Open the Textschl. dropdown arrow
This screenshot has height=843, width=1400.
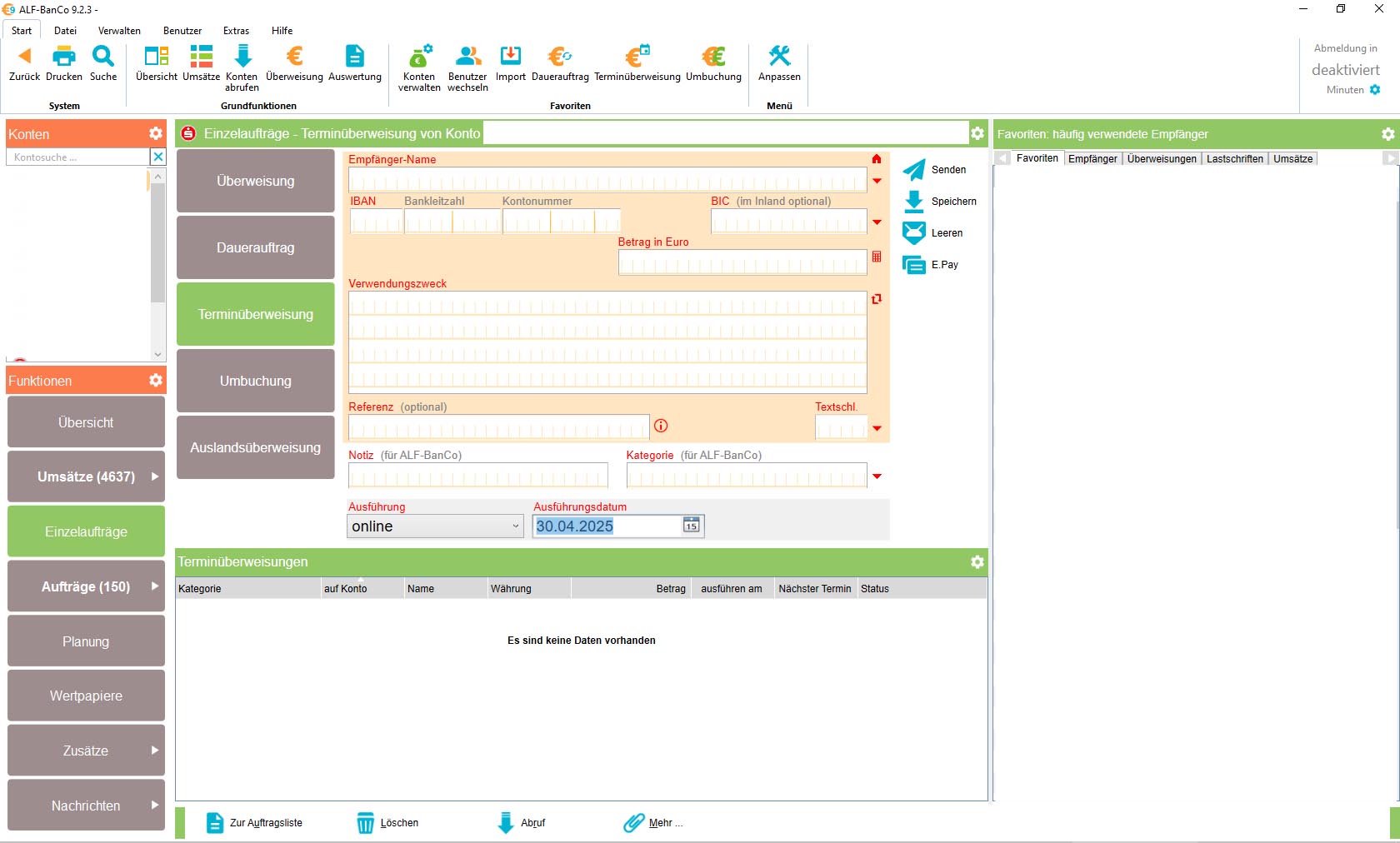[877, 428]
